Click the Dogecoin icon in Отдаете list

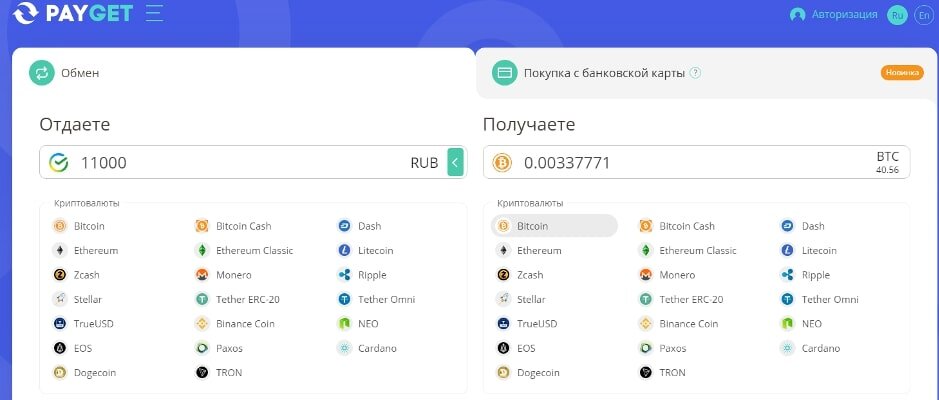tap(59, 372)
